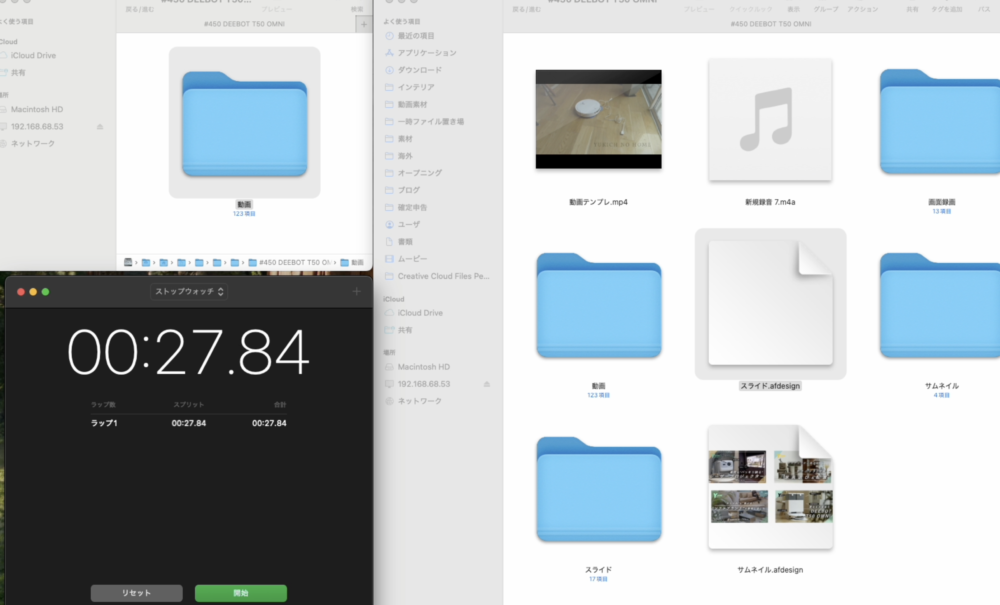Select the 画面録画 folder icon
The height and width of the screenshot is (605, 1000).
[x=941, y=120]
